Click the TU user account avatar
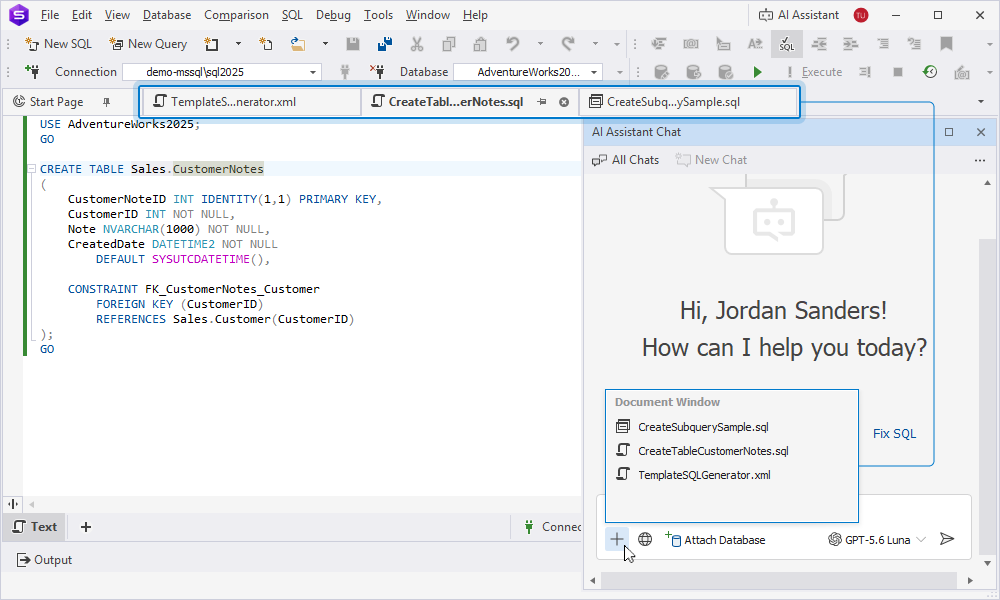Viewport: 1000px width, 600px height. [861, 15]
